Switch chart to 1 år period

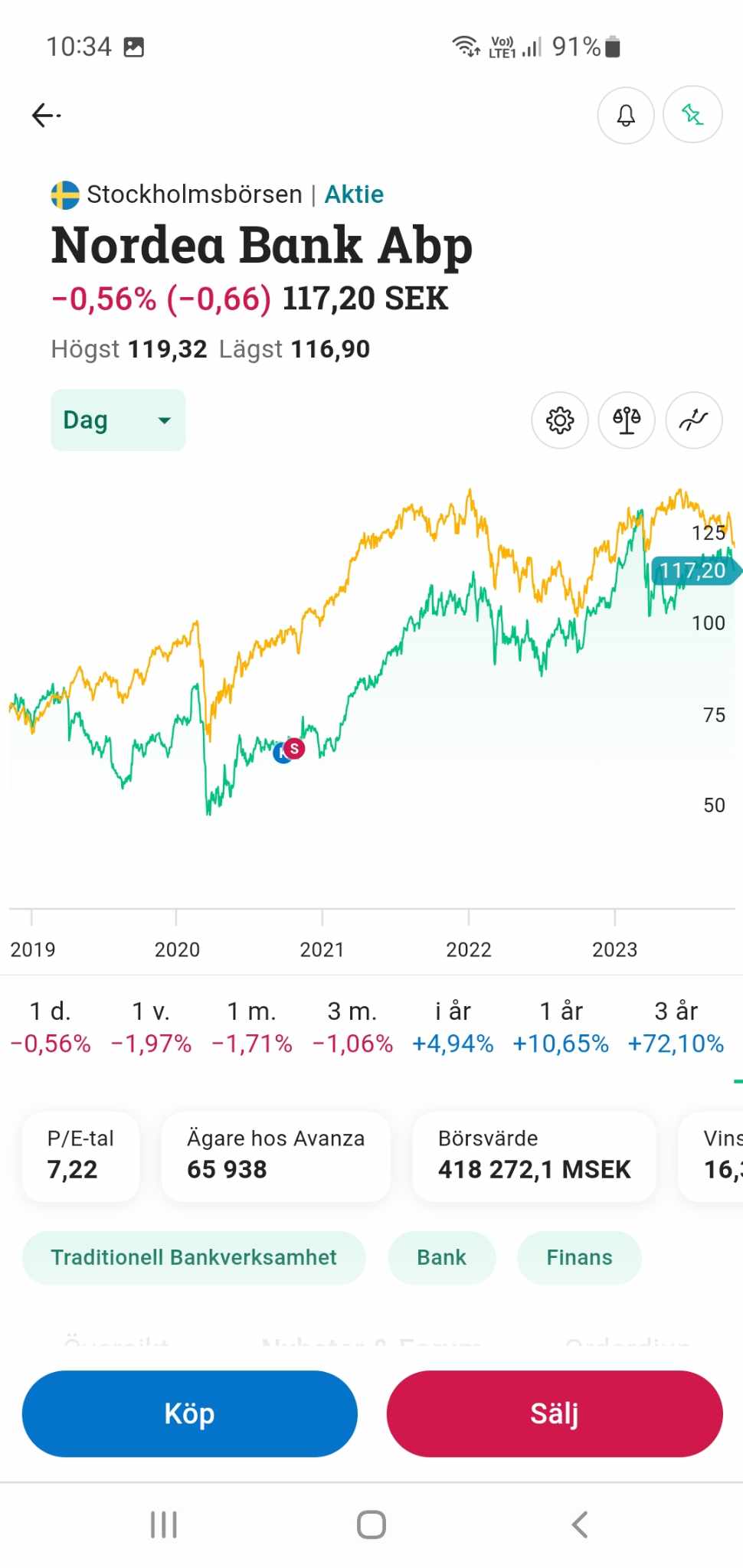click(561, 1027)
